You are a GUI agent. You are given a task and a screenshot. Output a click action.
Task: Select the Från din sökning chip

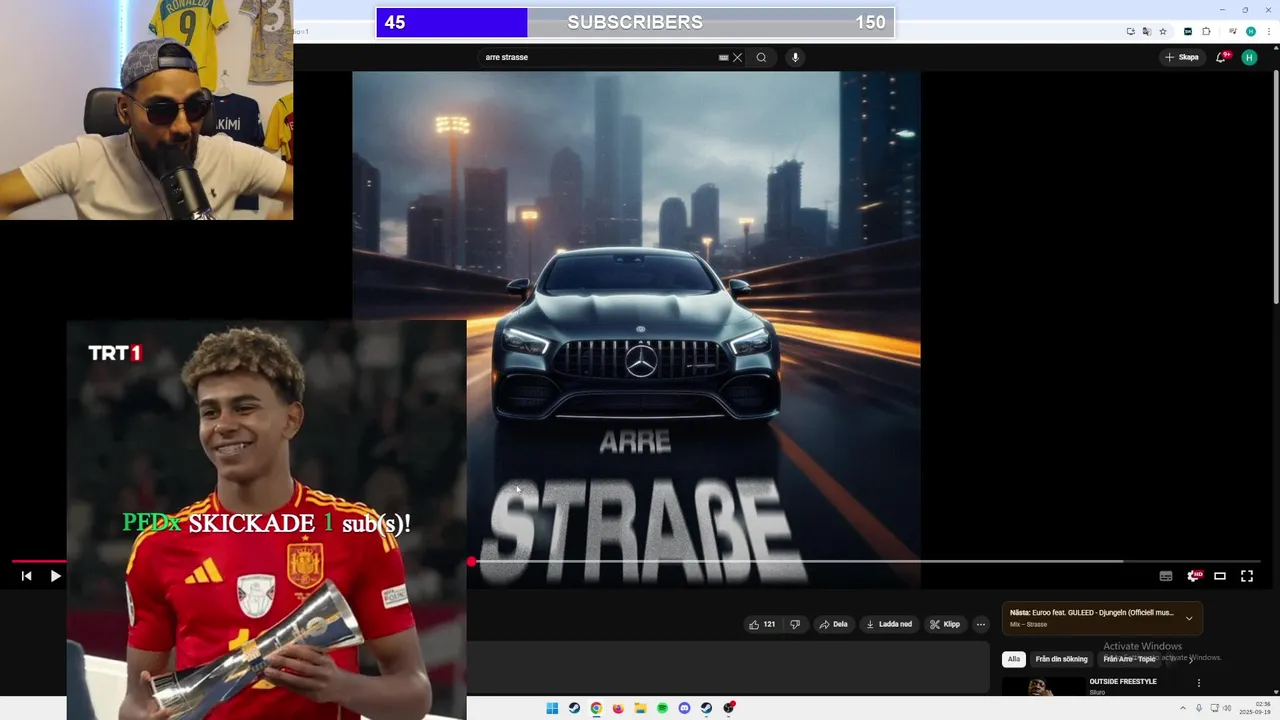pos(1061,659)
